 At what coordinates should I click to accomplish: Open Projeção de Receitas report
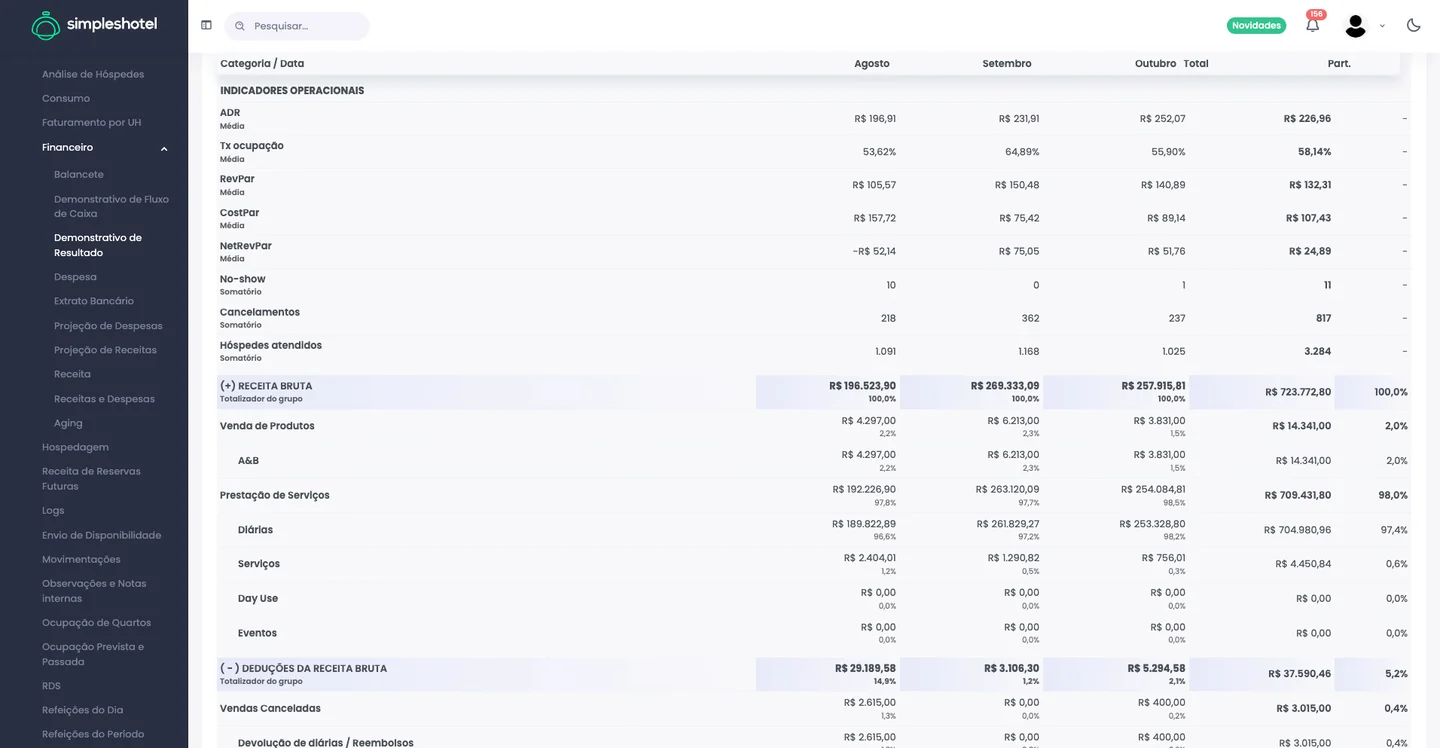[105, 350]
